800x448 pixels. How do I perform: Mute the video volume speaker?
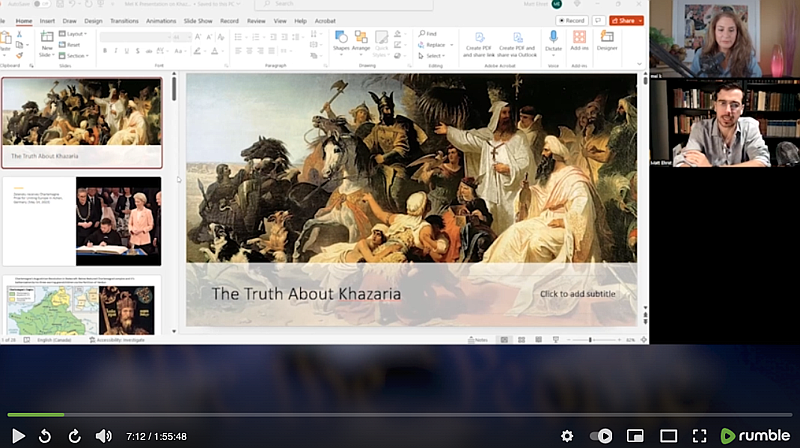pyautogui.click(x=103, y=436)
